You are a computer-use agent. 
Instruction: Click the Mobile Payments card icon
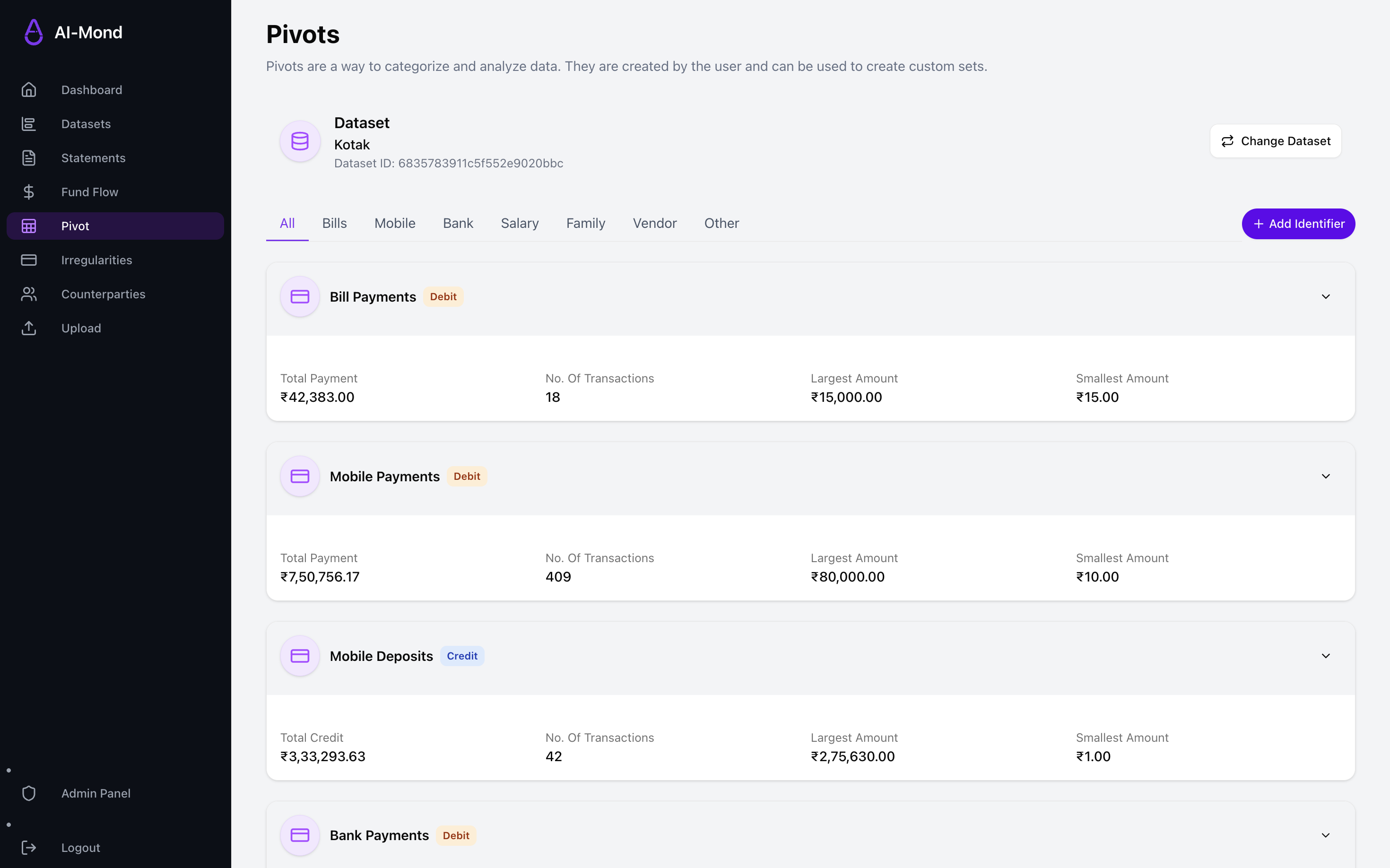300,476
